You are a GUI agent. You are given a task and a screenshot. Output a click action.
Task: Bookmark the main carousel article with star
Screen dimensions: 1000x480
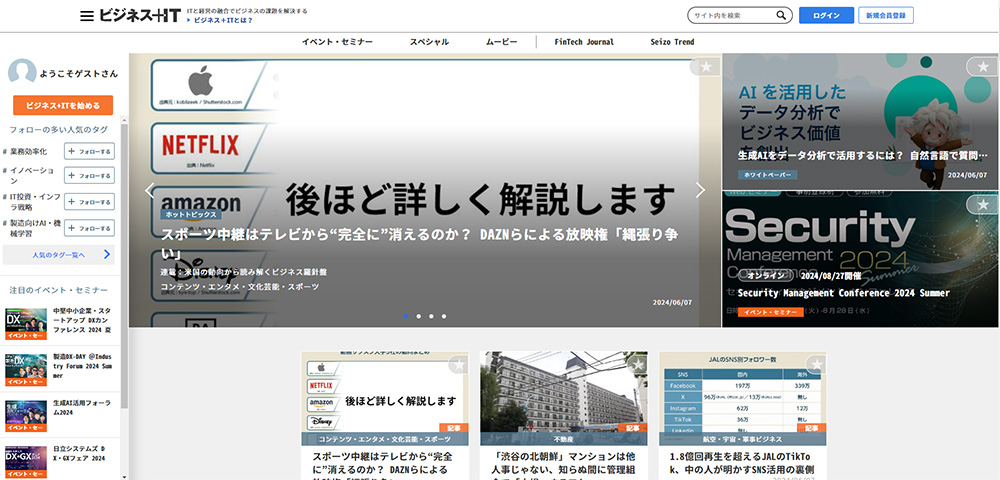[x=705, y=67]
